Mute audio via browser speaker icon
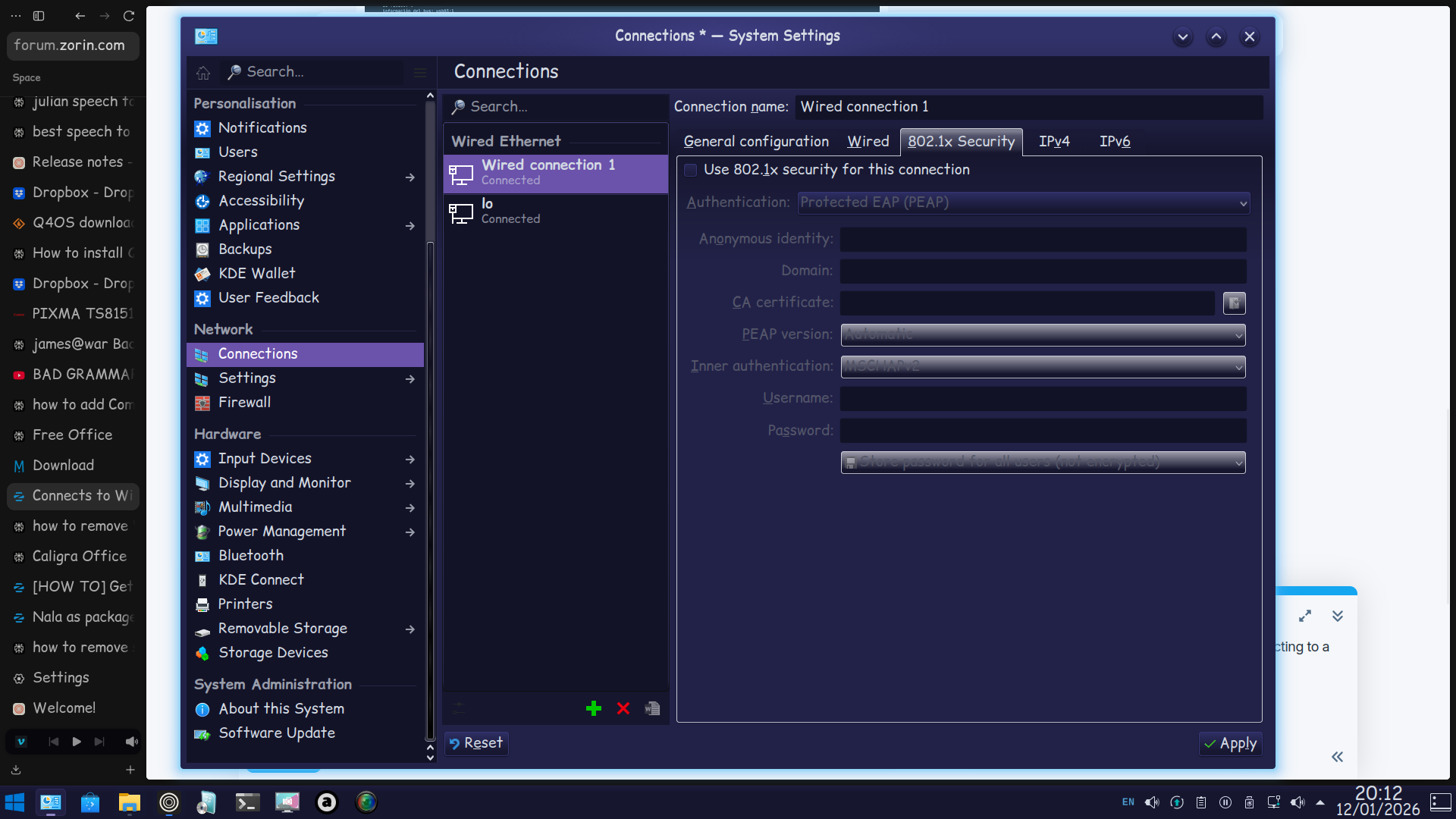This screenshot has width=1456, height=819. pos(132,742)
